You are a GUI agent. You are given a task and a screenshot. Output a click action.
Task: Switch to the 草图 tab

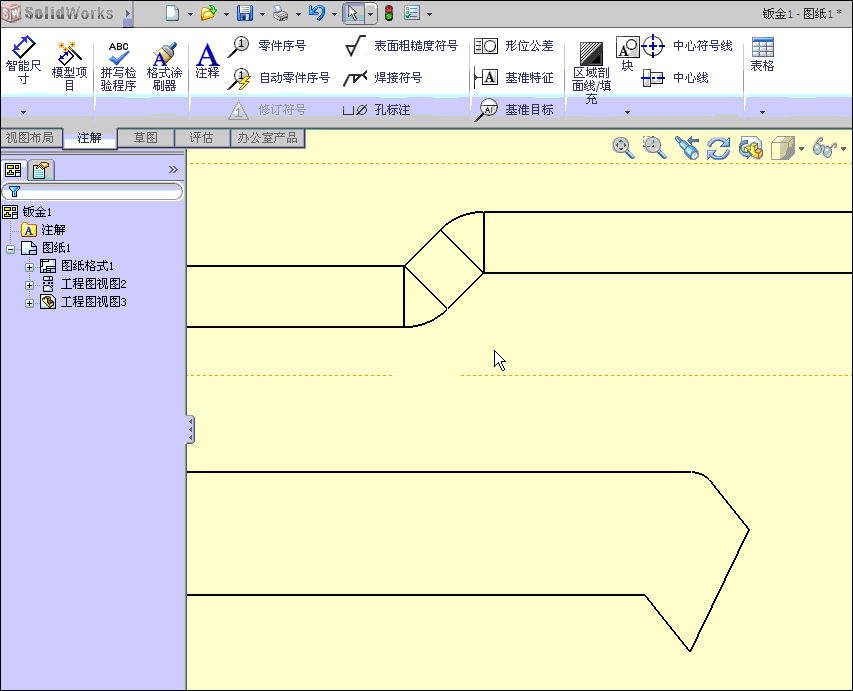(x=145, y=138)
